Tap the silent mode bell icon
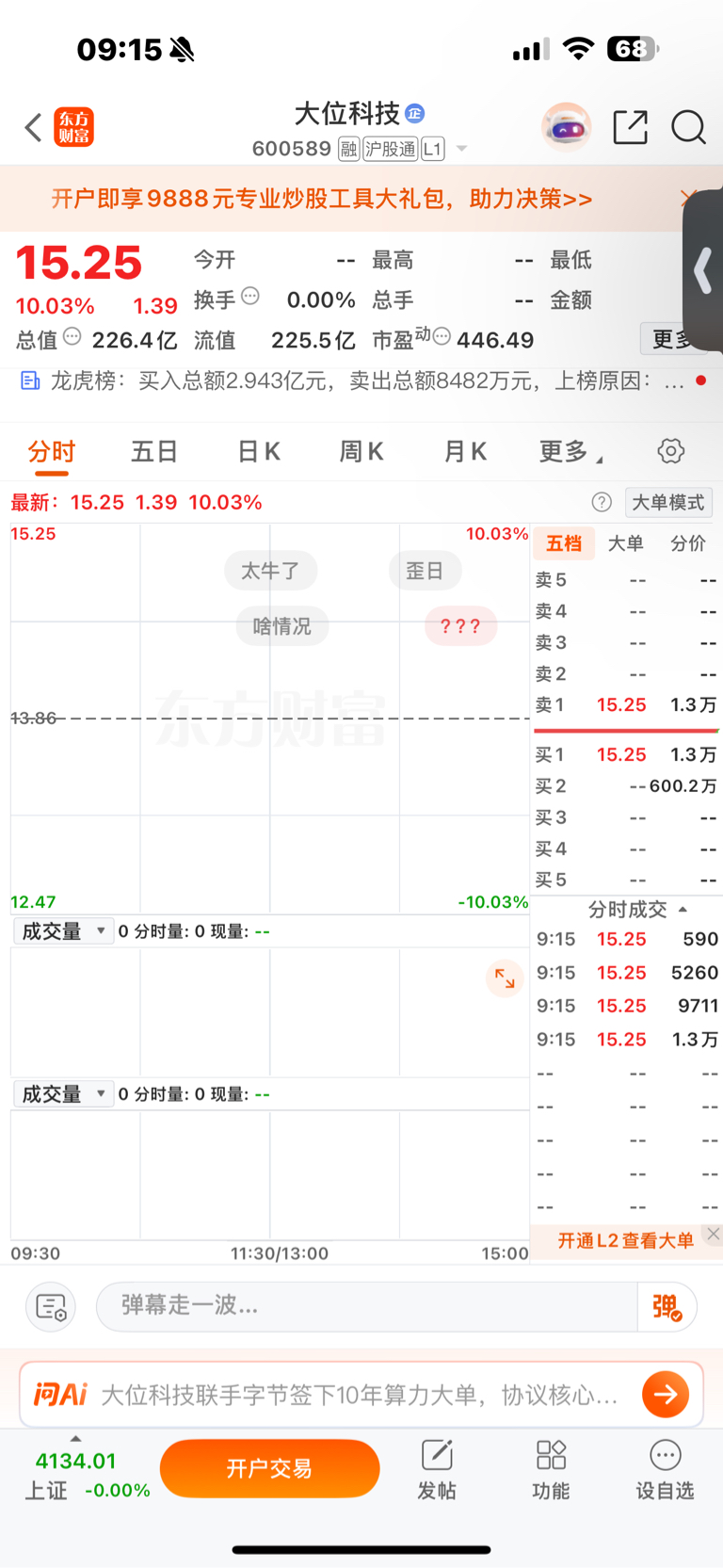Image resolution: width=723 pixels, height=1568 pixels. coord(182,49)
